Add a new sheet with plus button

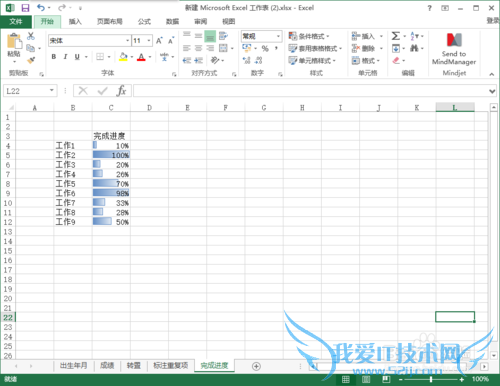coord(256,366)
